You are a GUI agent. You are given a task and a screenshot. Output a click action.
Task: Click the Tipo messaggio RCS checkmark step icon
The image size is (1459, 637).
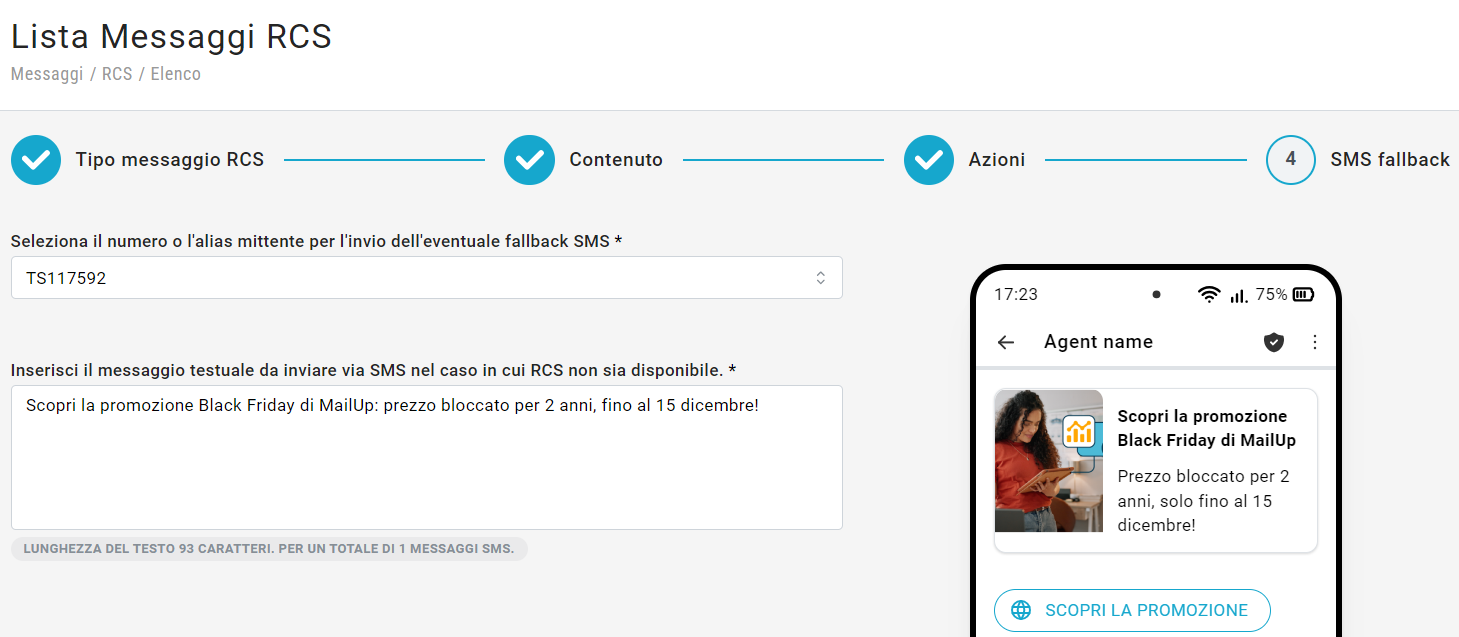point(36,160)
